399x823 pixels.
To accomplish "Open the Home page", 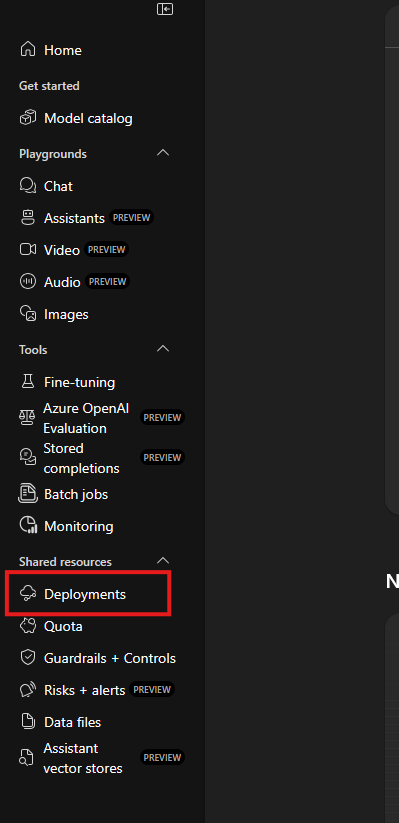I will point(63,50).
